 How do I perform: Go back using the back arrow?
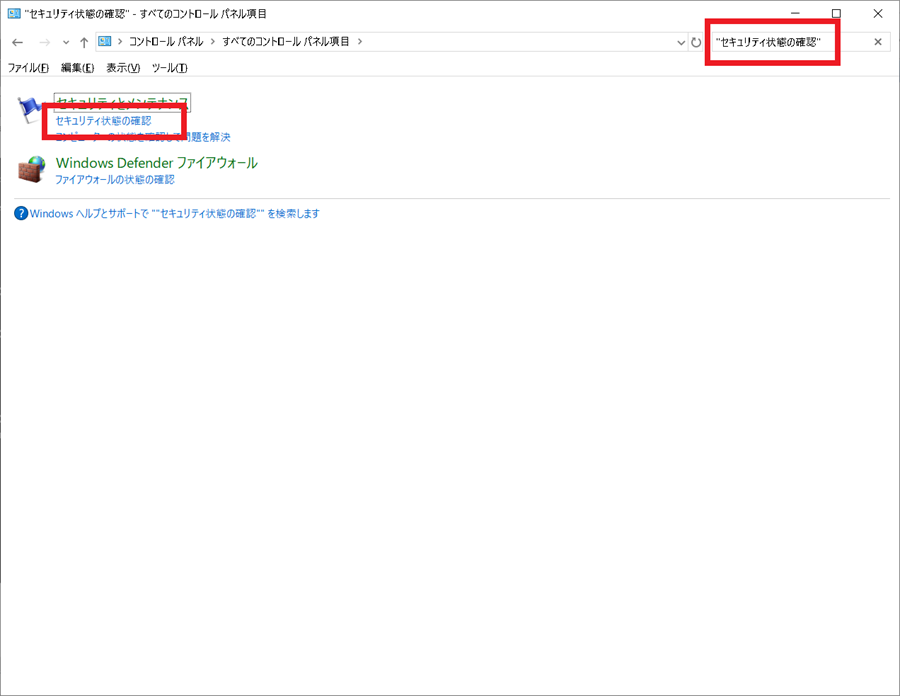tap(17, 42)
